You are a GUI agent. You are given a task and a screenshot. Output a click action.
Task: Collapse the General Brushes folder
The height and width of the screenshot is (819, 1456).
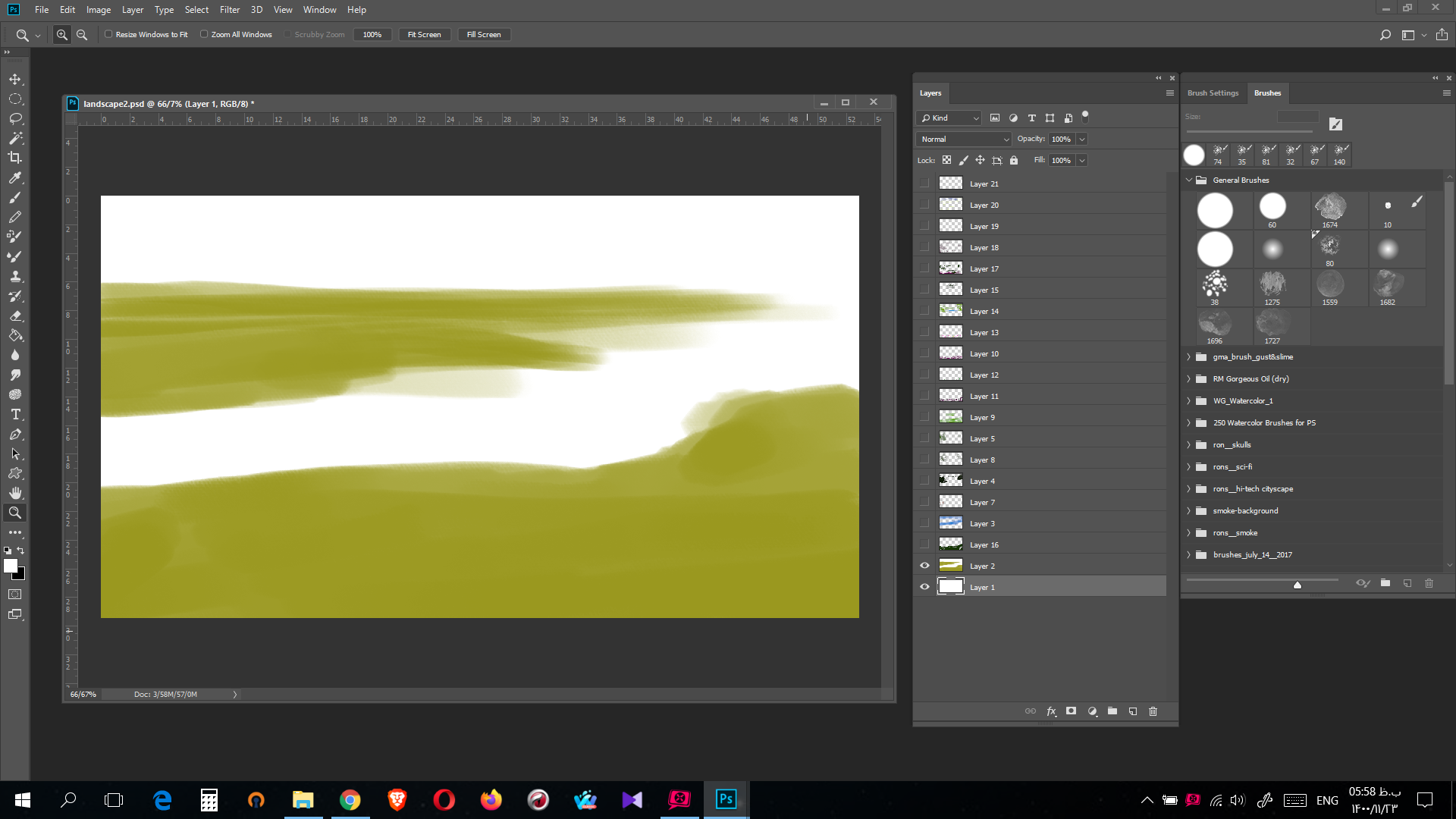click(x=1189, y=180)
